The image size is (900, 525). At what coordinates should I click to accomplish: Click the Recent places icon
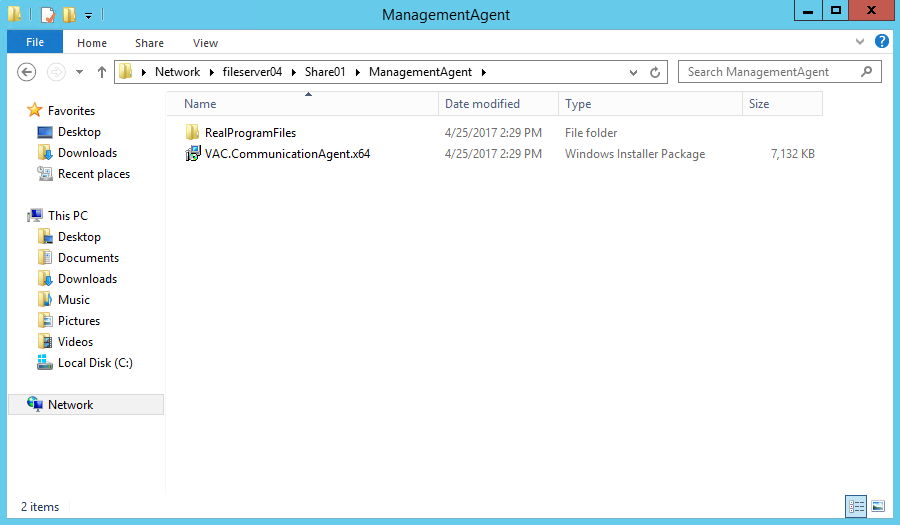pyautogui.click(x=45, y=173)
